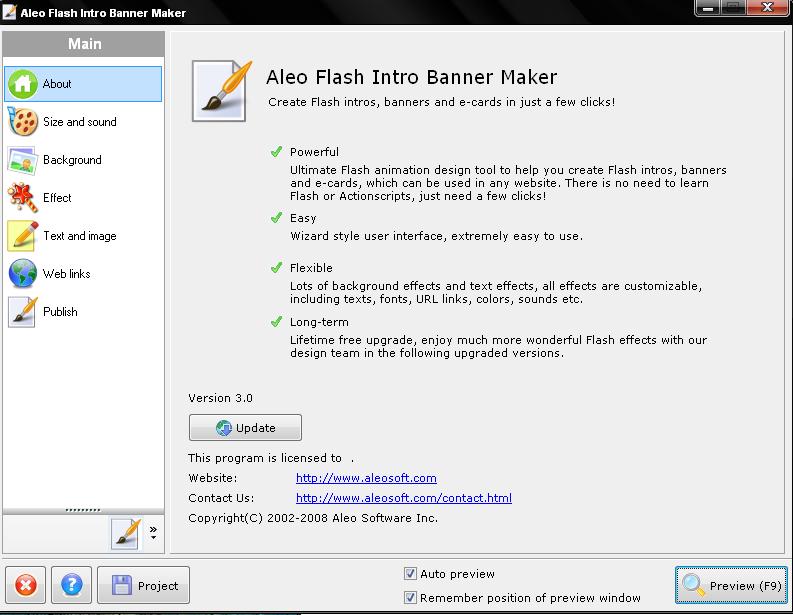Click the "This program is licensed to" text
The width and height of the screenshot is (793, 615).
265,458
